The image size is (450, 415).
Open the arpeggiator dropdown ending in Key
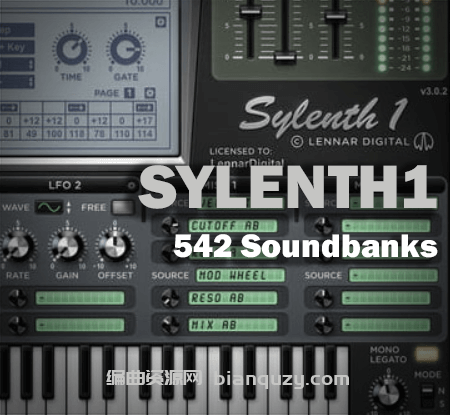pyautogui.click(x=17, y=47)
